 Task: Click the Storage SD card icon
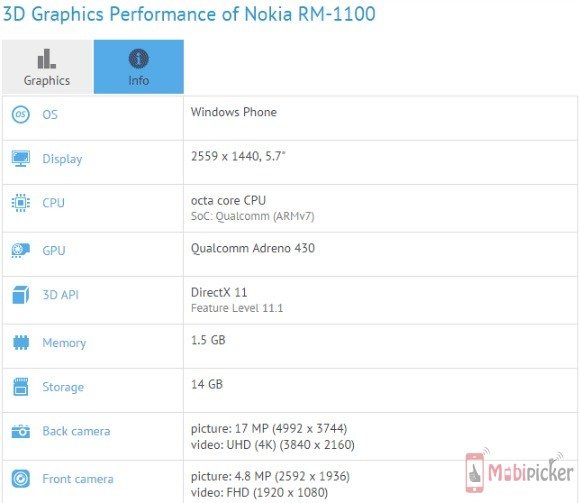21,387
